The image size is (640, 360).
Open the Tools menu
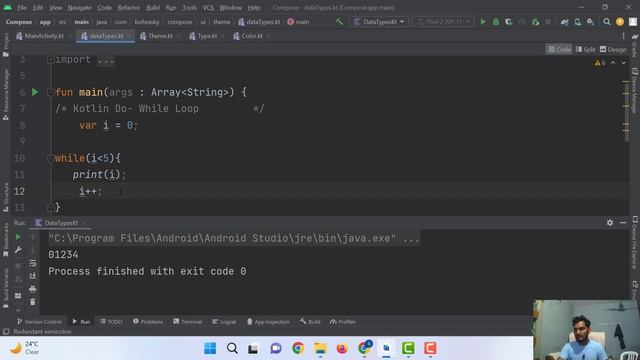point(189,8)
